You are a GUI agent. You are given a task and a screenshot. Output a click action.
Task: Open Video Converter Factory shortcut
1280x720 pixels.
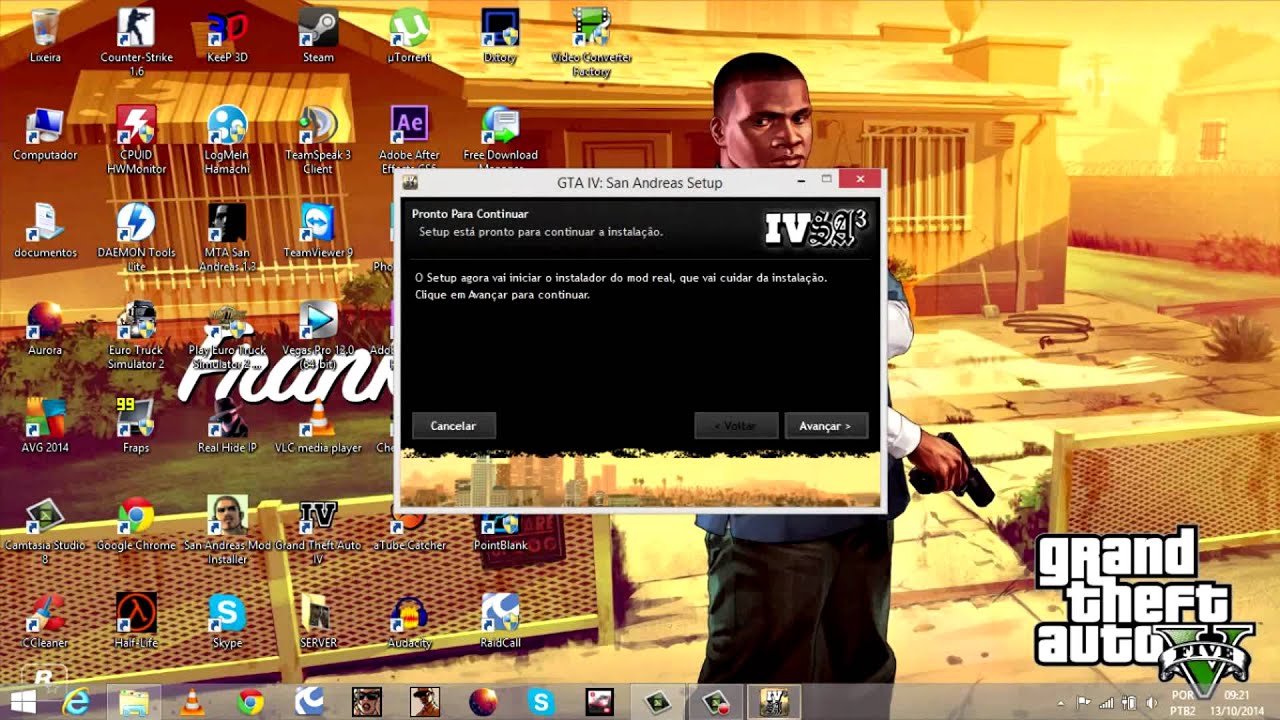pyautogui.click(x=591, y=42)
